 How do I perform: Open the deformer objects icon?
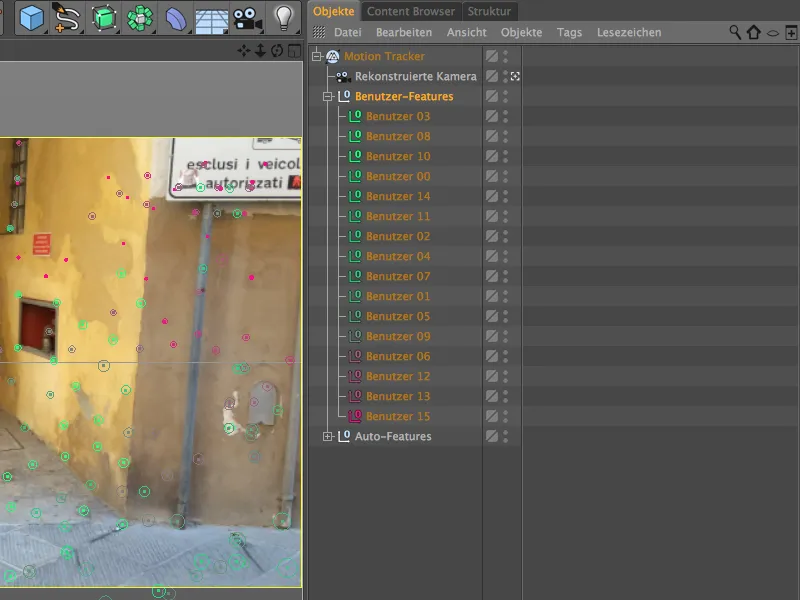coord(176,18)
